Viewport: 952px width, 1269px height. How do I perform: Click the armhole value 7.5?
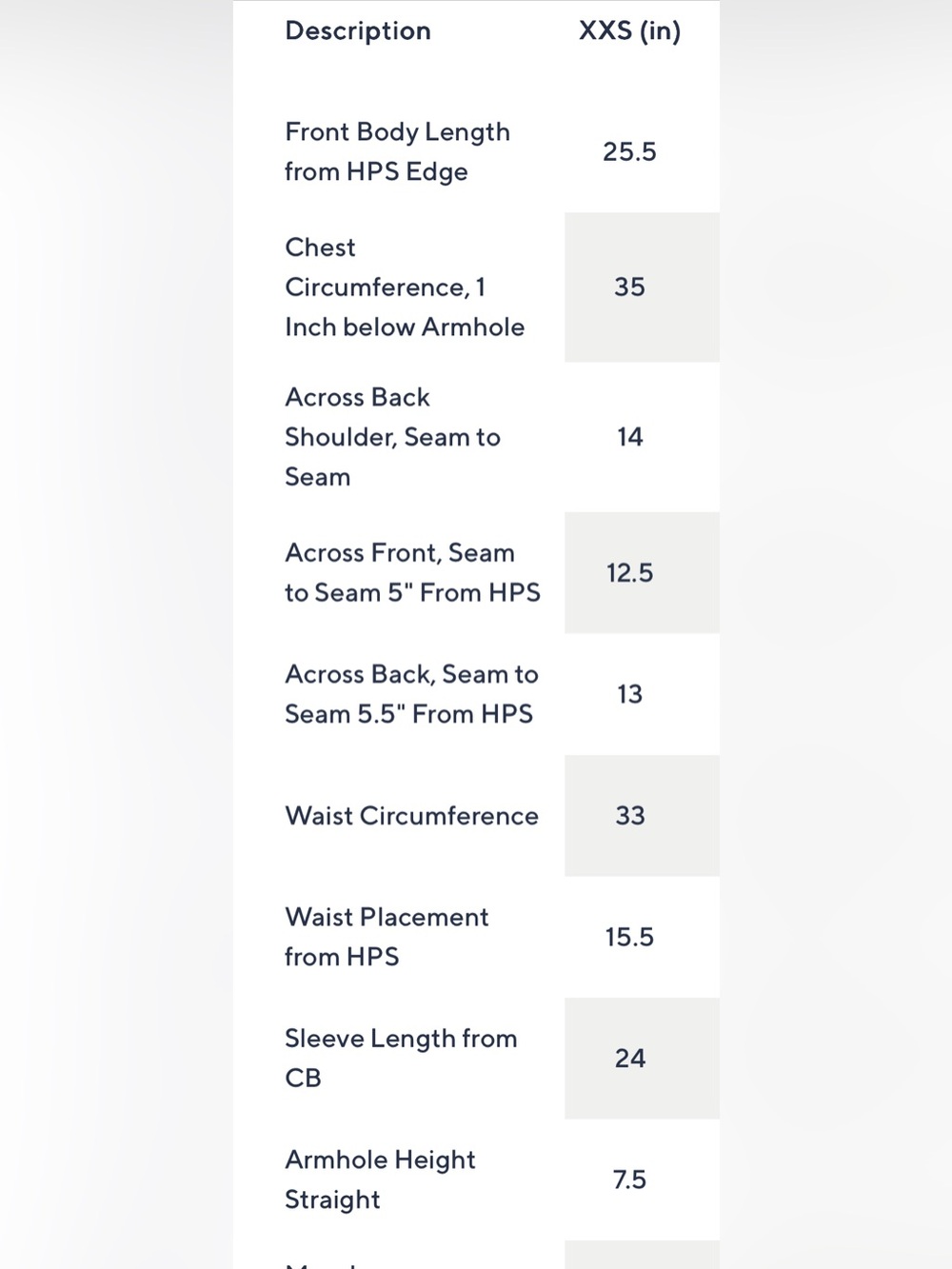point(629,1180)
